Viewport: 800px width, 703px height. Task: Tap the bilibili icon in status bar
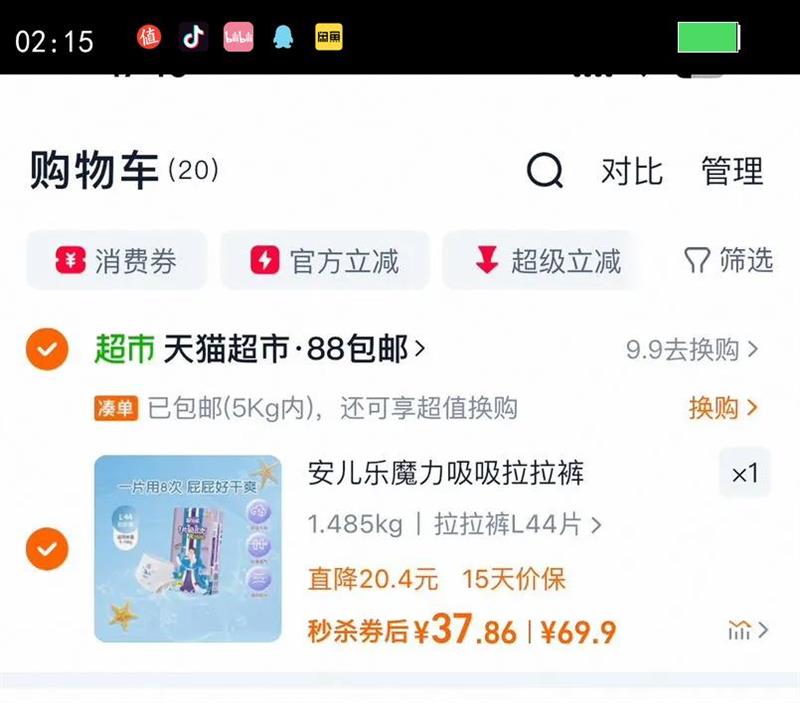(238, 37)
